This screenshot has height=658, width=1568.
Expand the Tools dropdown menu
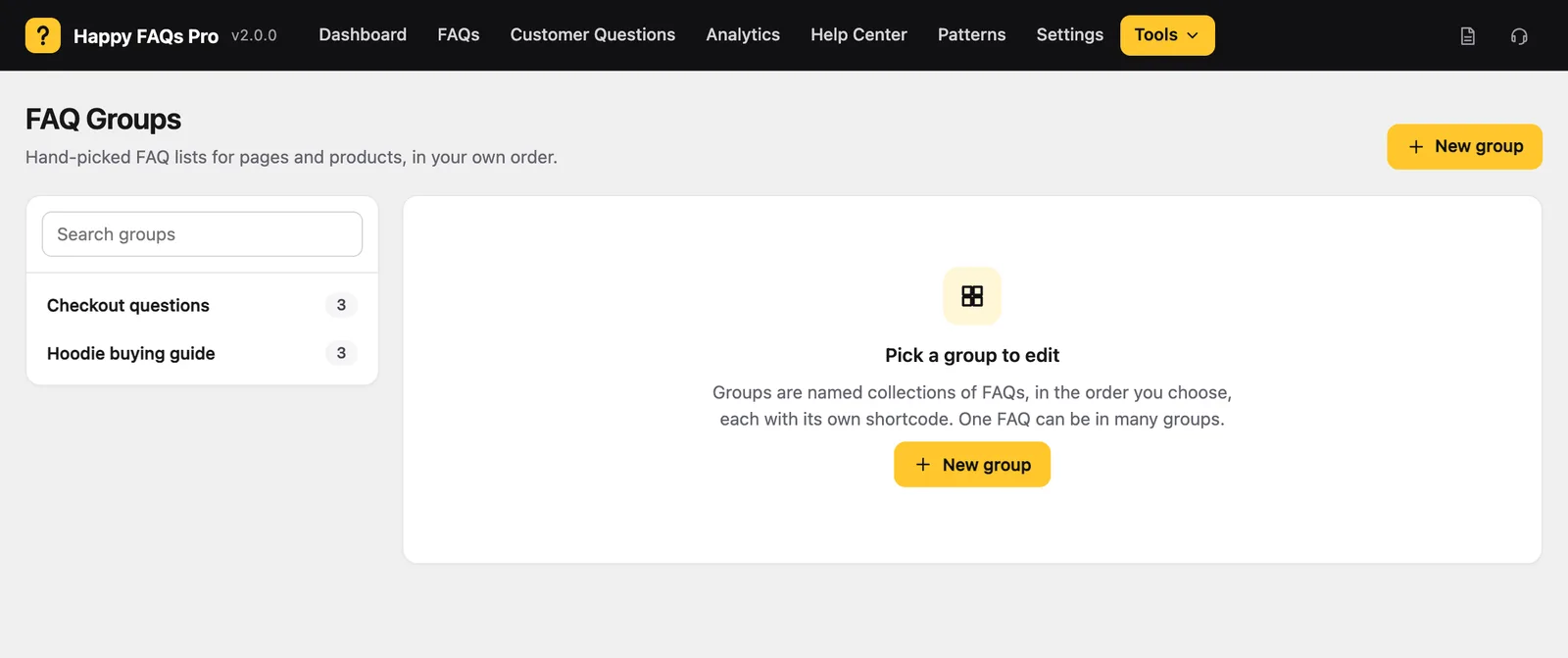coord(1167,35)
